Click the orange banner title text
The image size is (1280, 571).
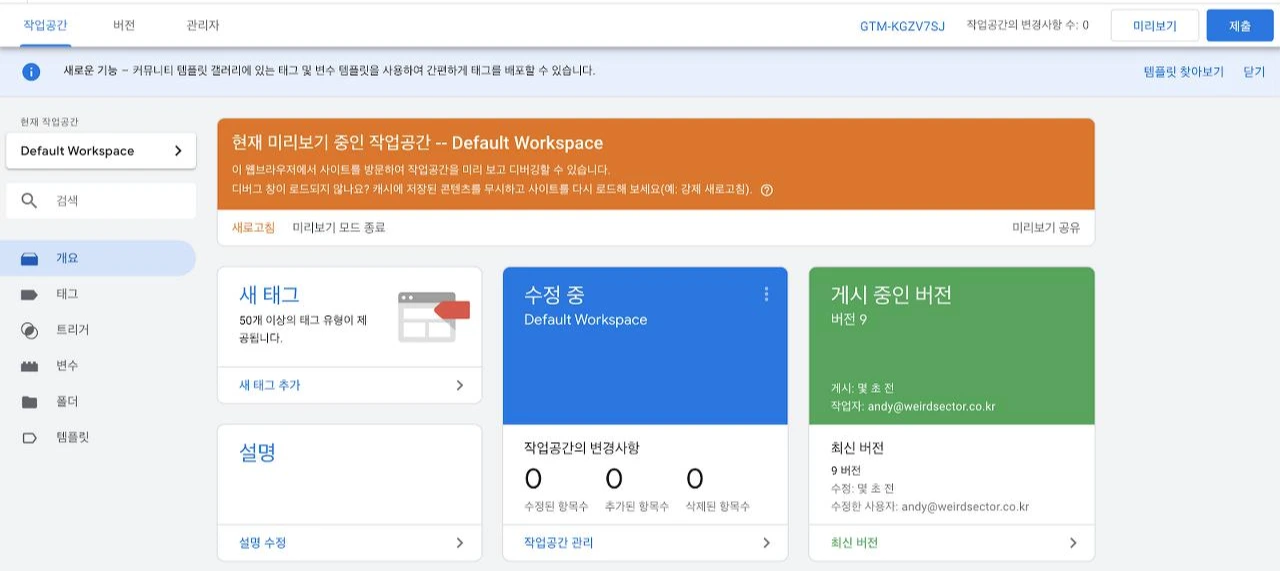[417, 143]
